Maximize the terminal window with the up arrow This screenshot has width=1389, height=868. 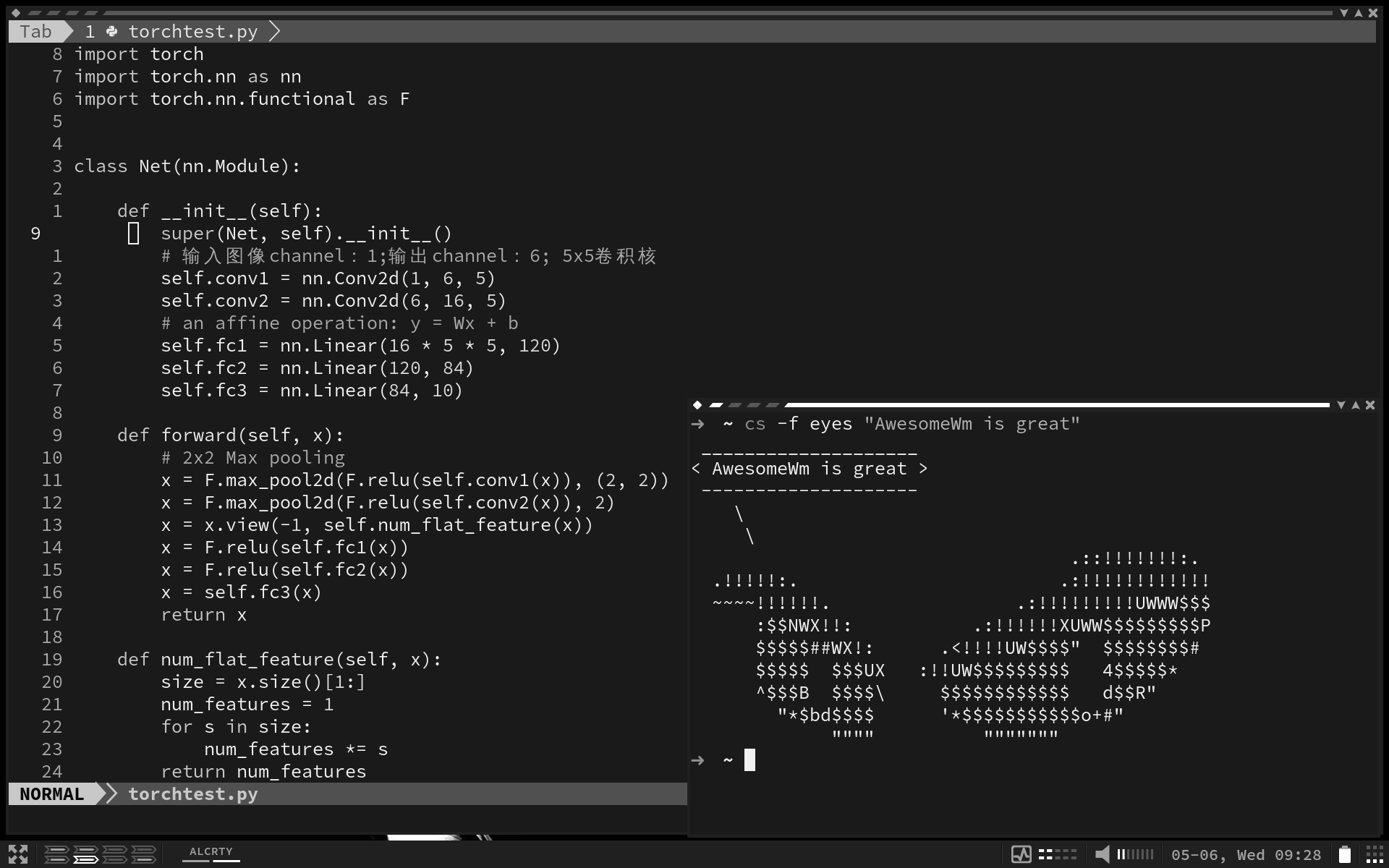[1356, 405]
